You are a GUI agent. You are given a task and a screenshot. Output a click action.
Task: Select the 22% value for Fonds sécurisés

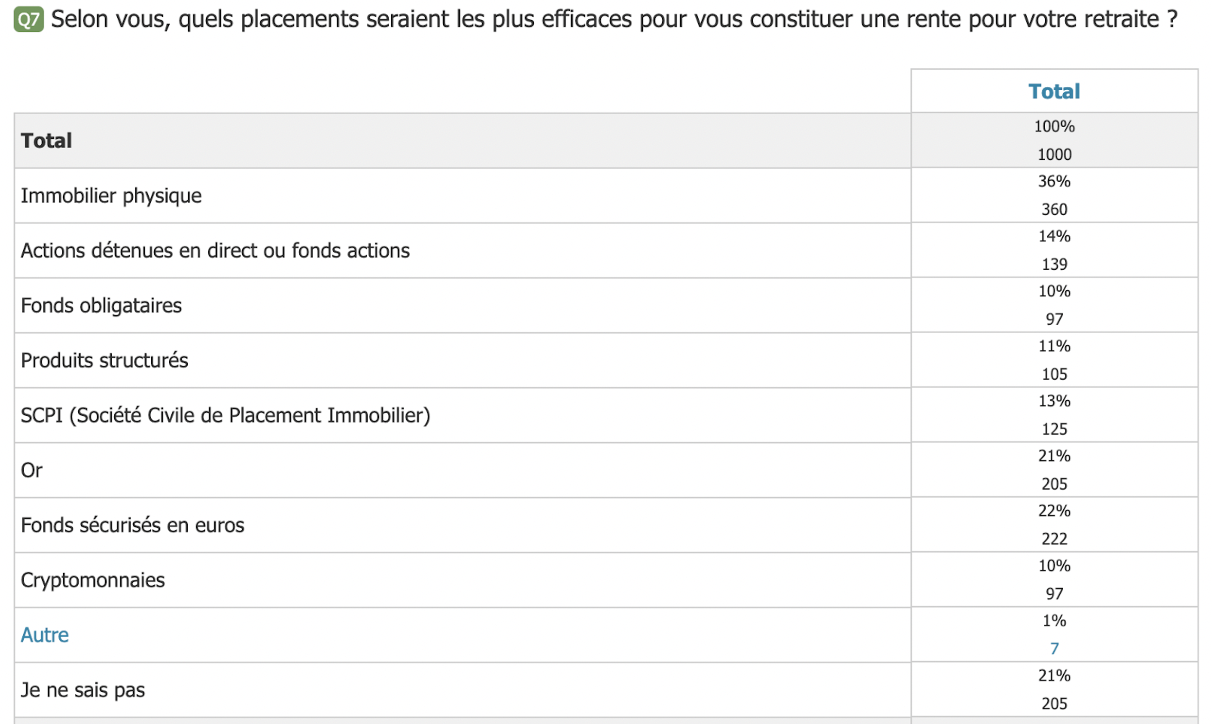1054,510
